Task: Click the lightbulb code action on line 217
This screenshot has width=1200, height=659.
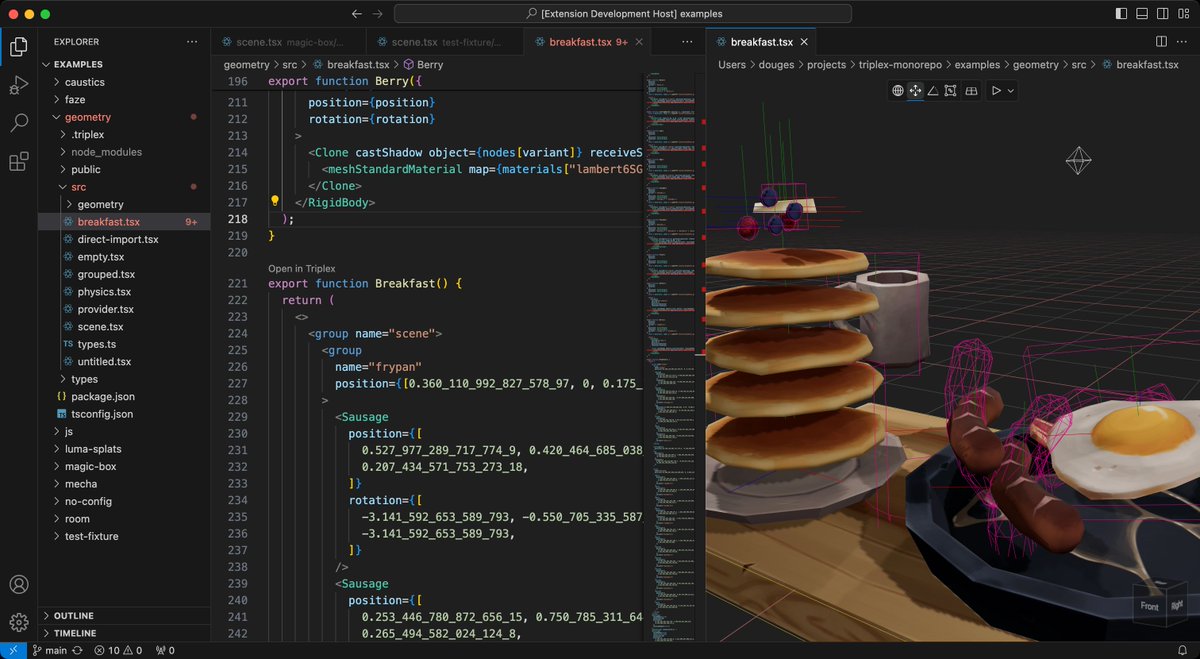Action: click(x=275, y=201)
